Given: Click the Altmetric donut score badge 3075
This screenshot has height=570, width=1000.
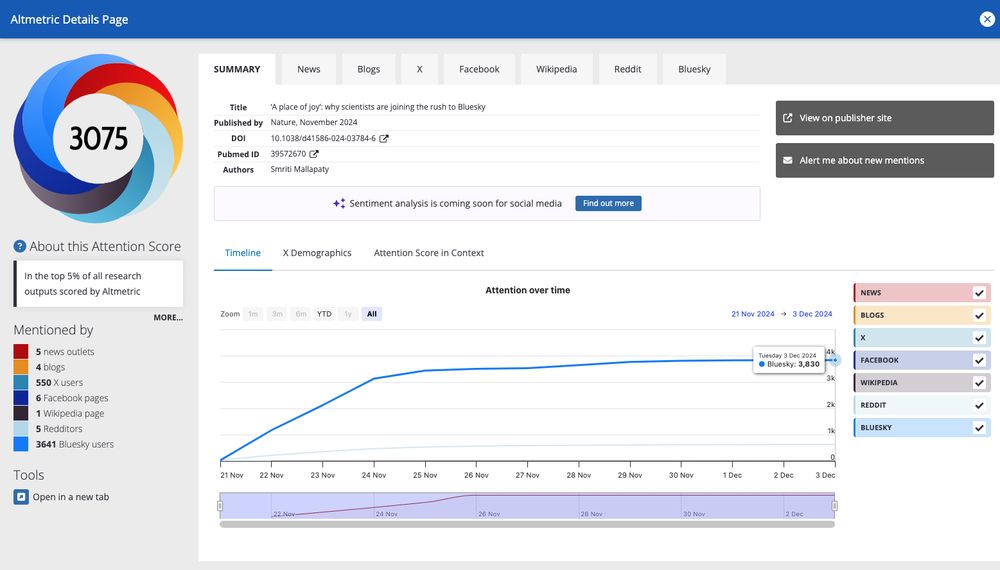Looking at the screenshot, I should coord(98,138).
